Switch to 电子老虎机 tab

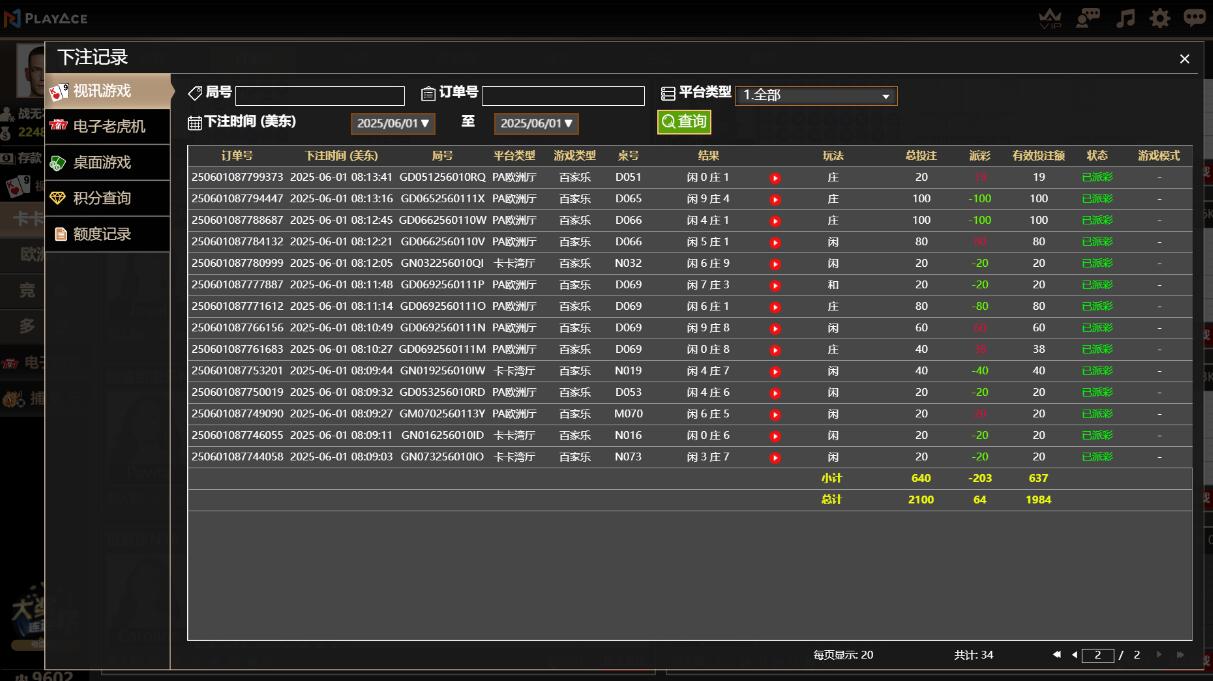(108, 126)
